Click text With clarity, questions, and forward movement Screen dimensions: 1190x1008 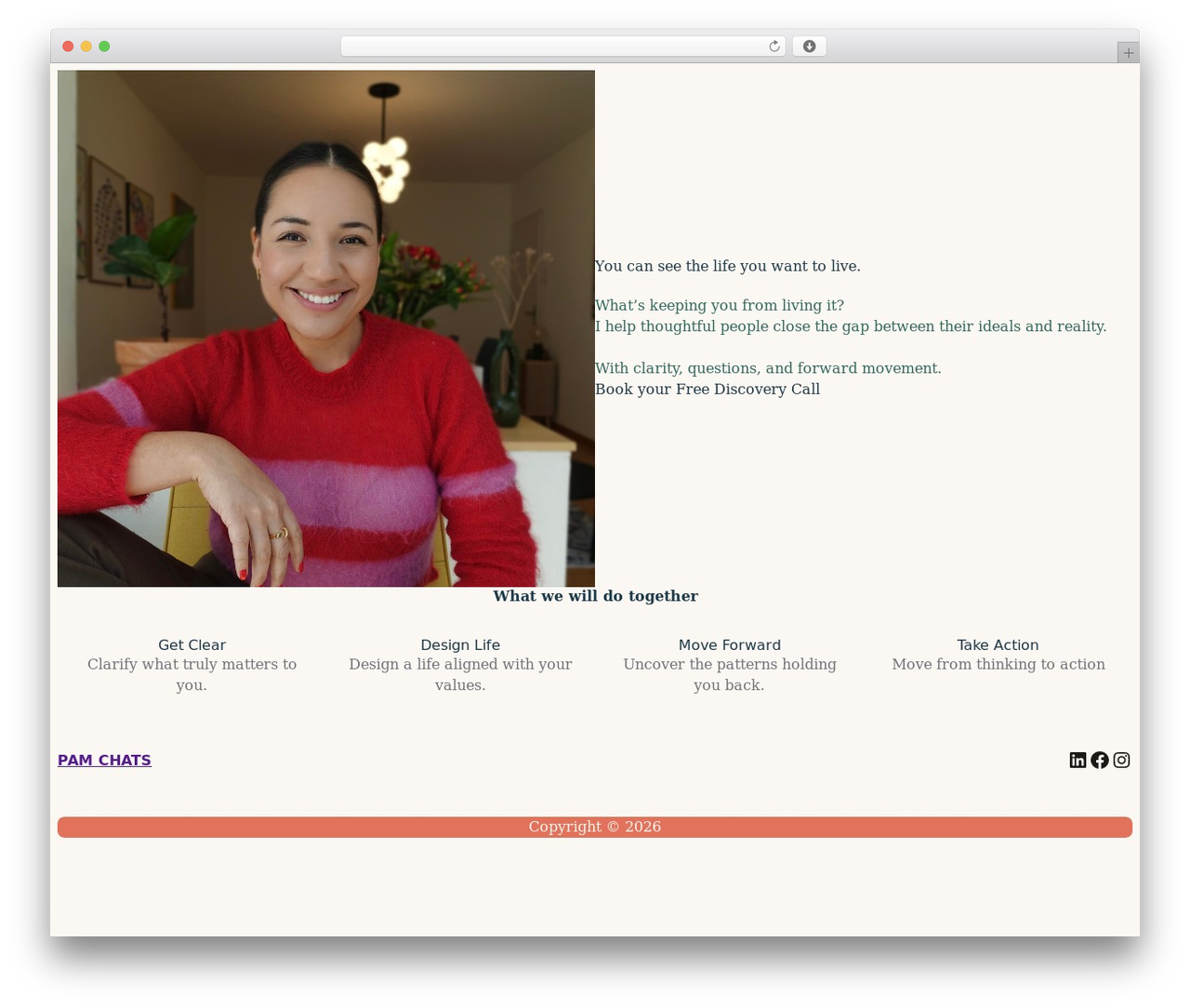(768, 368)
